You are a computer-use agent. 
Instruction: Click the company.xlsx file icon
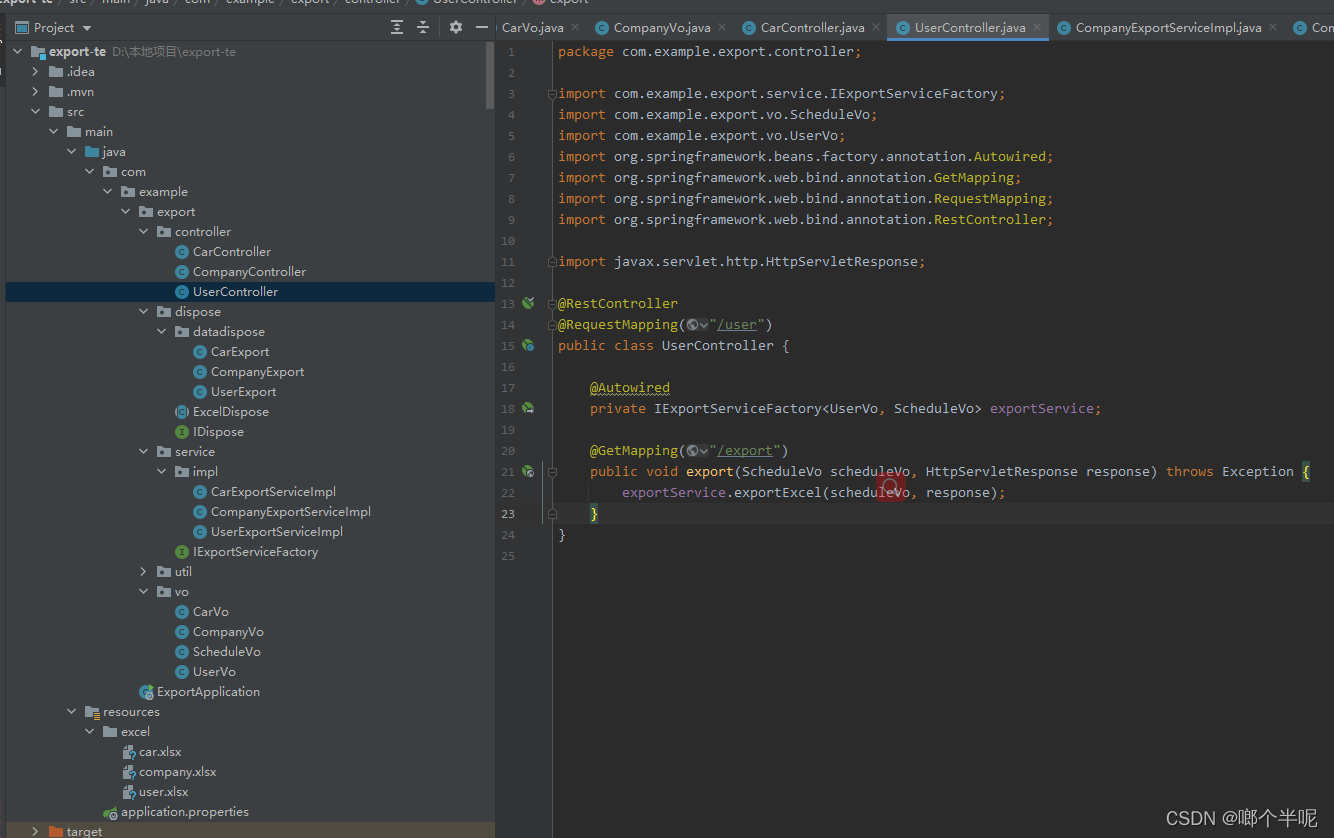click(x=129, y=772)
